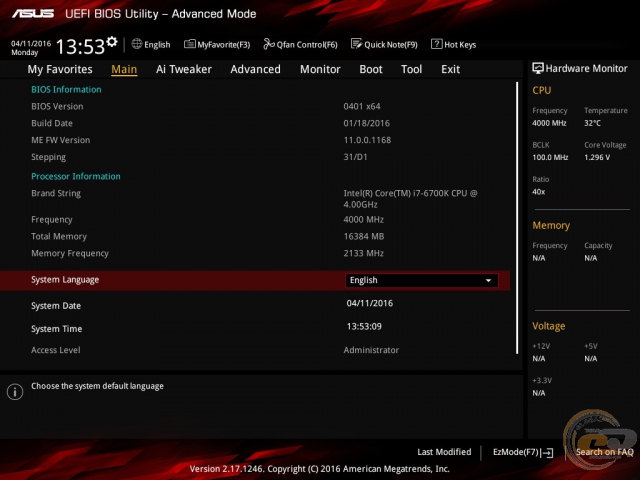
Task: Click the large 13:53 clock
Action: (80, 47)
